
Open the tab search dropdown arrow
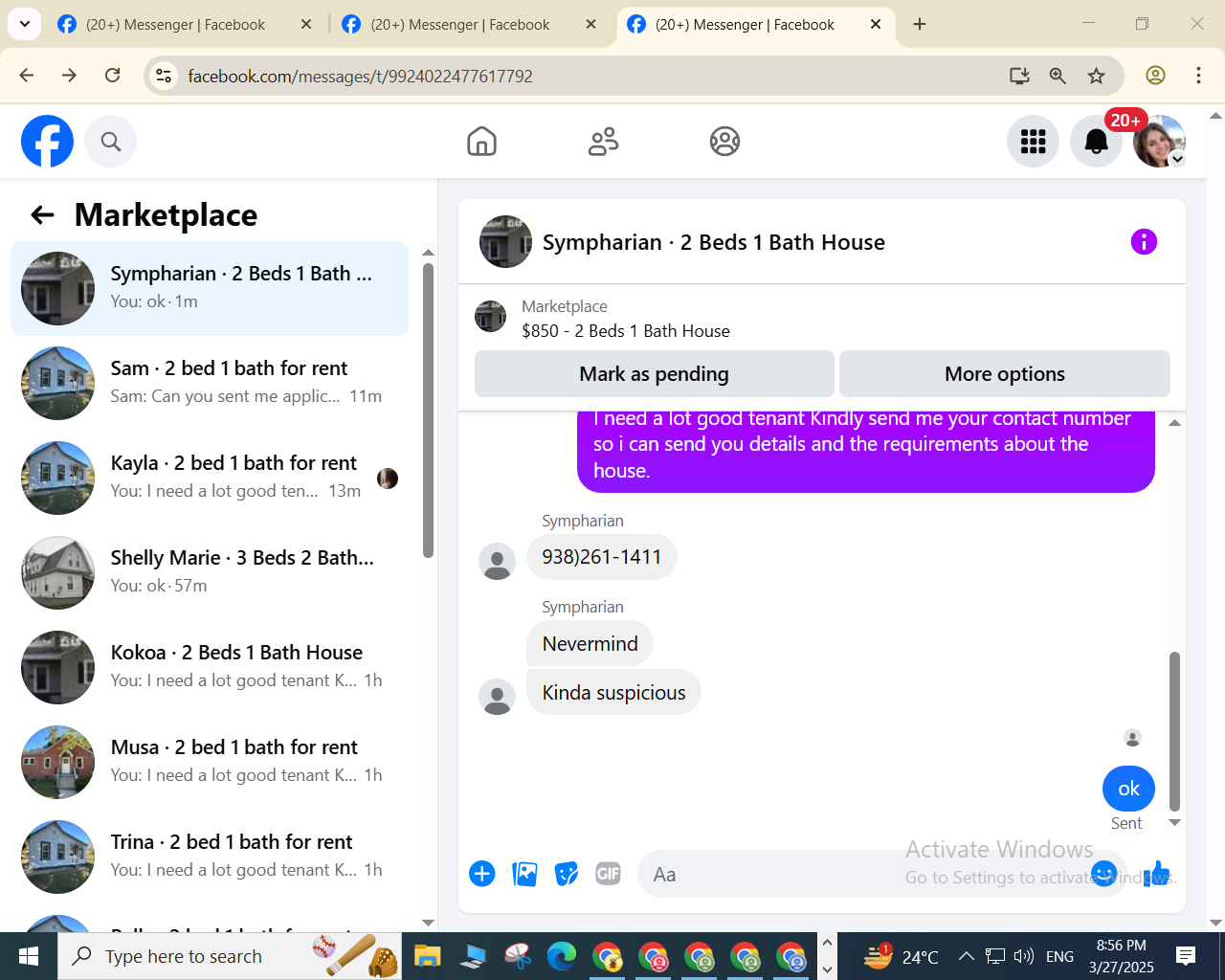[24, 24]
